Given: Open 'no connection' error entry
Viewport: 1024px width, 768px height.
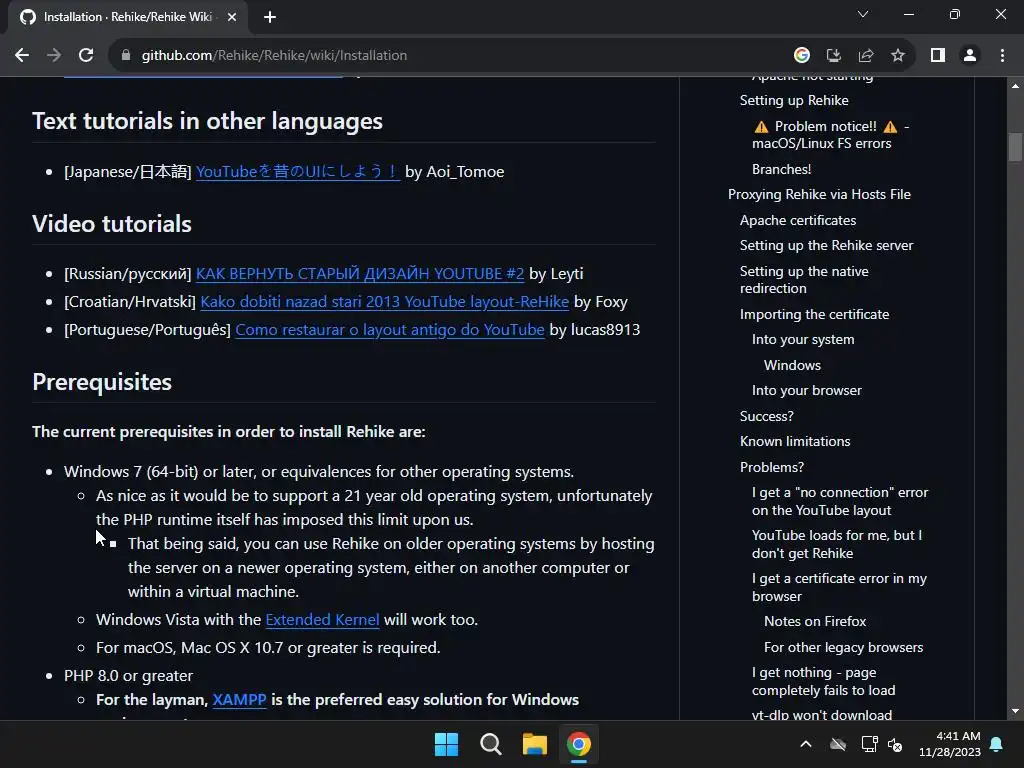Looking at the screenshot, I should [x=840, y=502].
